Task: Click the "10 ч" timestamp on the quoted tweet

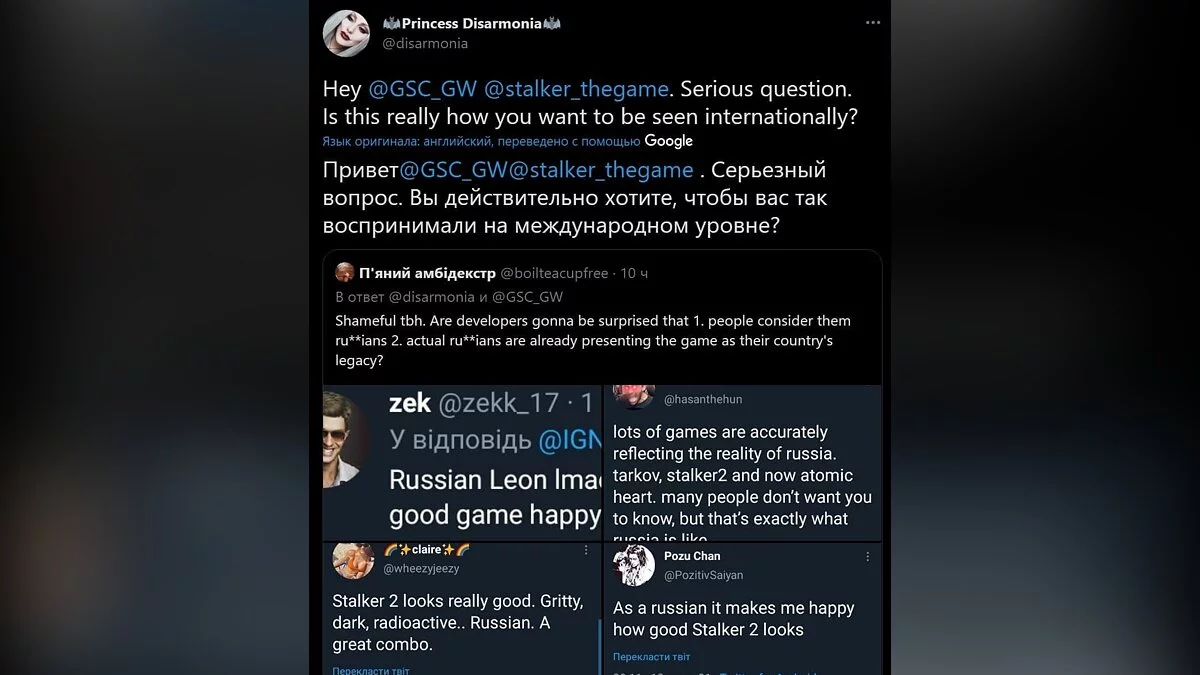Action: (634, 273)
